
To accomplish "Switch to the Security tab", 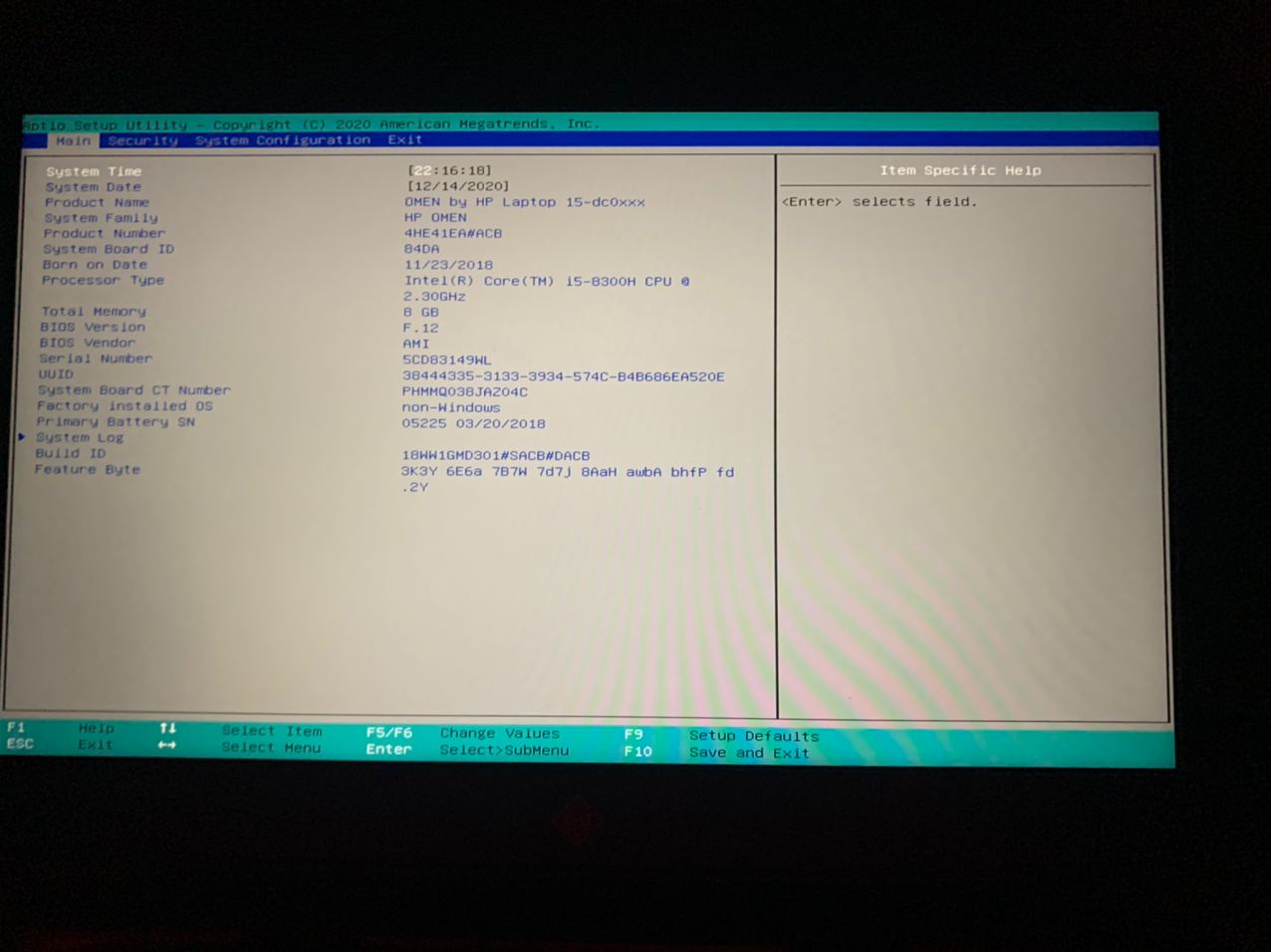I will (142, 140).
